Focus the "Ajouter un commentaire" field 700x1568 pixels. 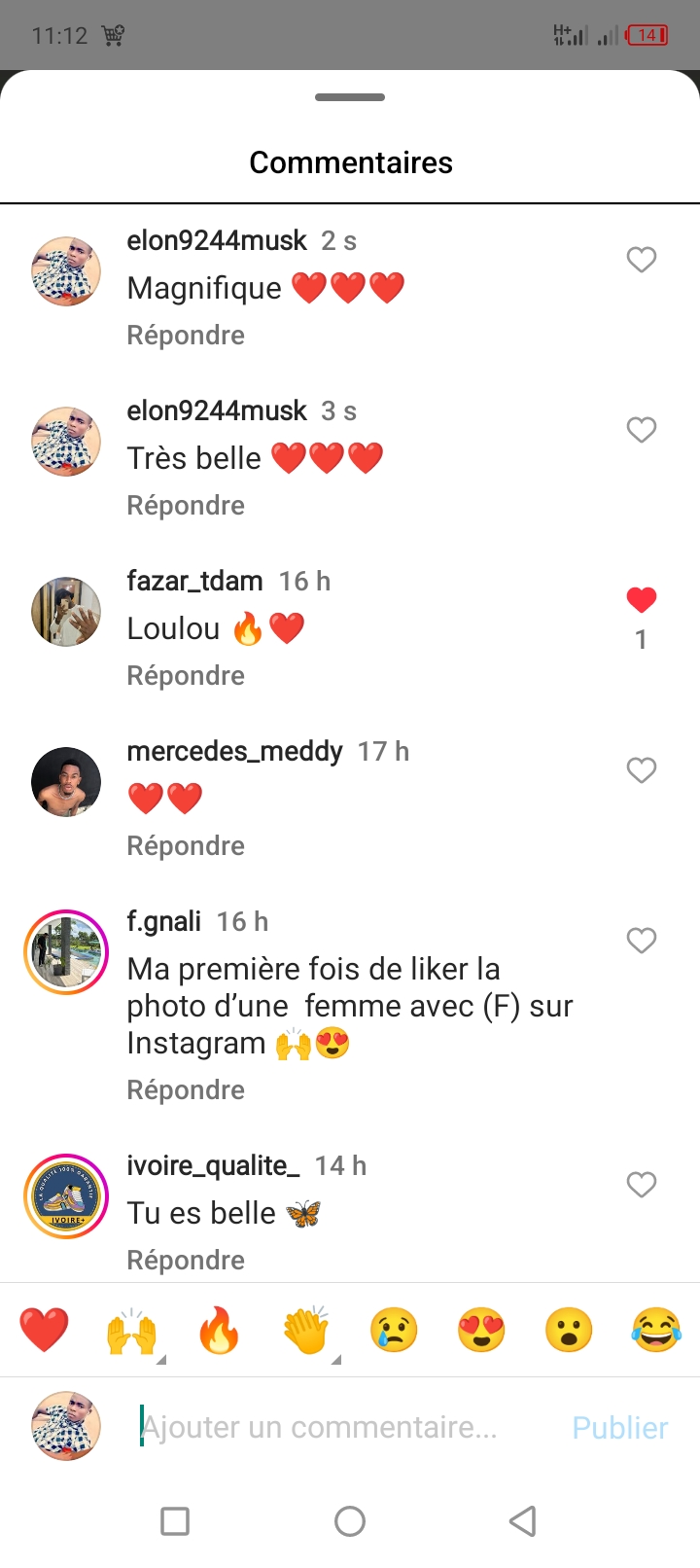coord(340,1427)
